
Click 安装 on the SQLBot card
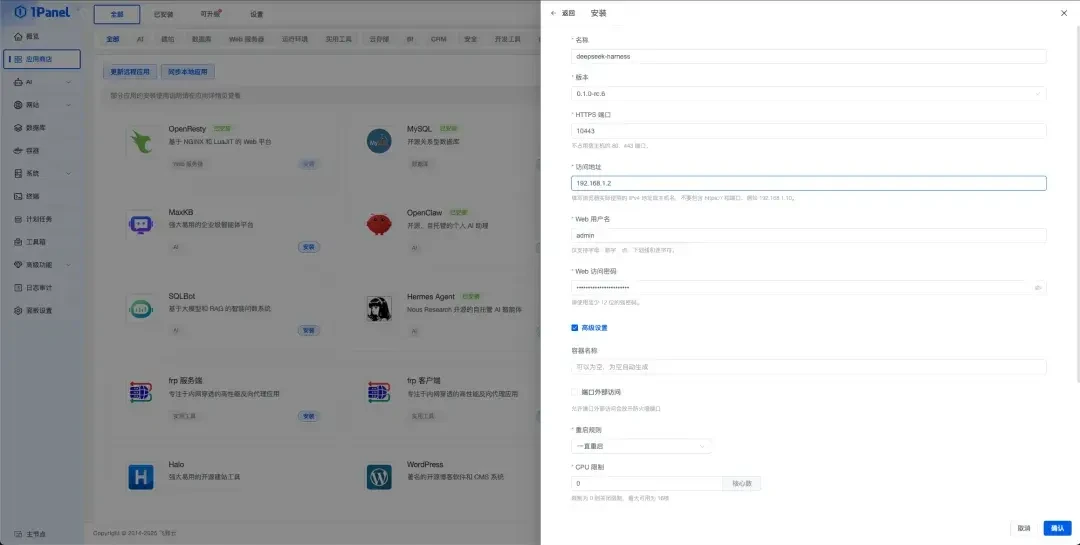coord(309,331)
